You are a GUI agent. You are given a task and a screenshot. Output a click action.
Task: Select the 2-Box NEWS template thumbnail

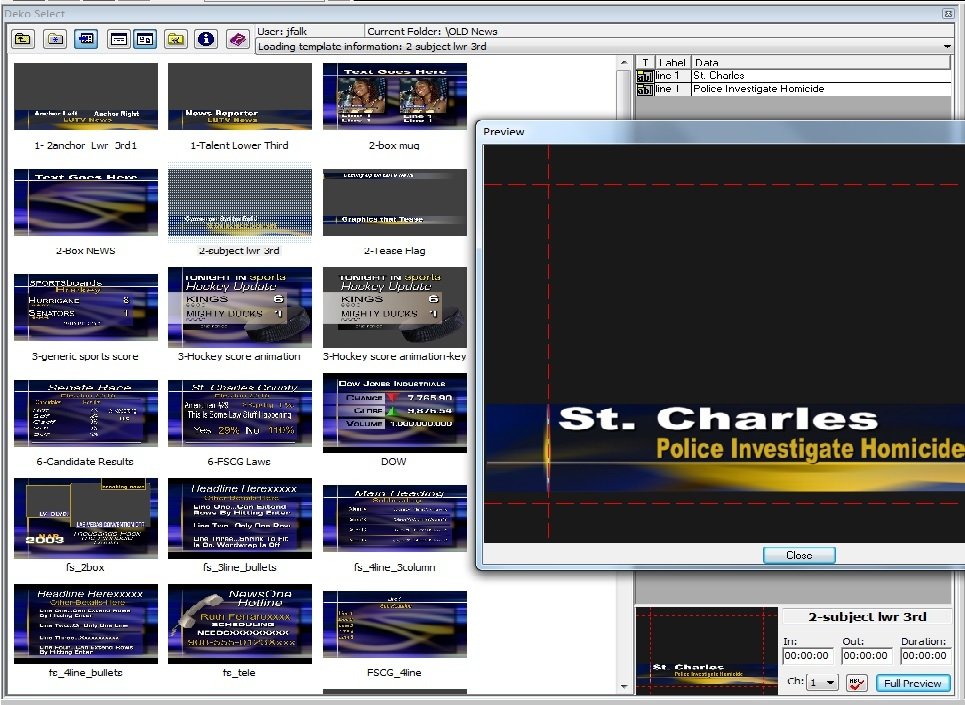[86, 202]
